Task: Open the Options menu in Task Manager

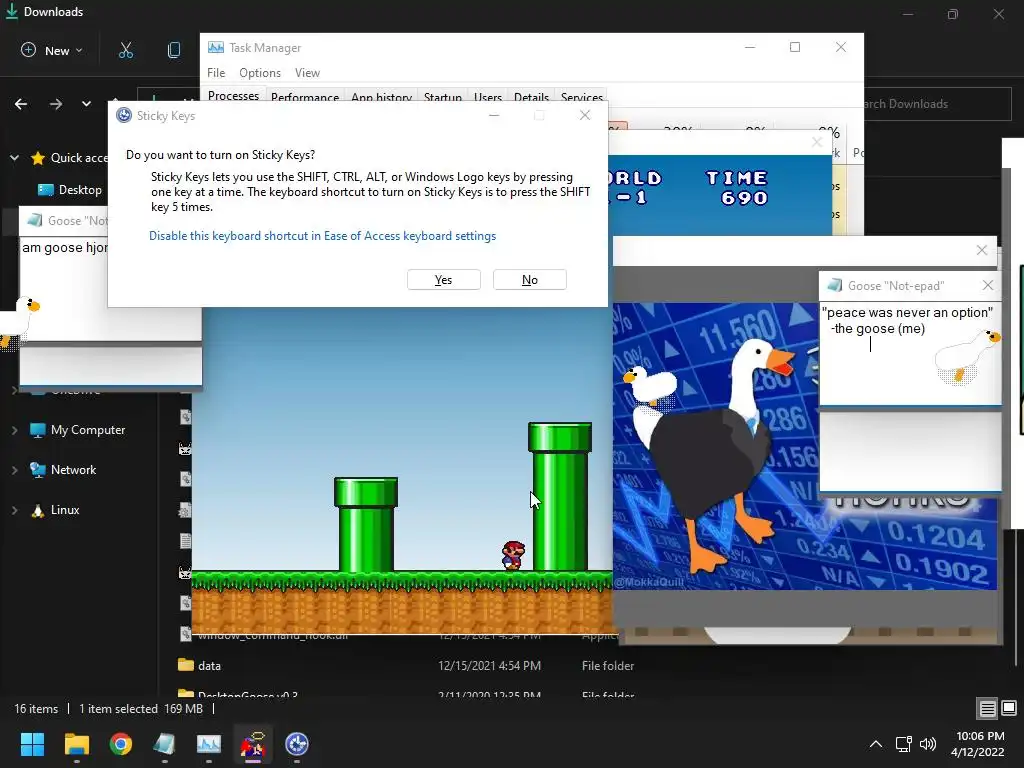Action: coord(260,72)
